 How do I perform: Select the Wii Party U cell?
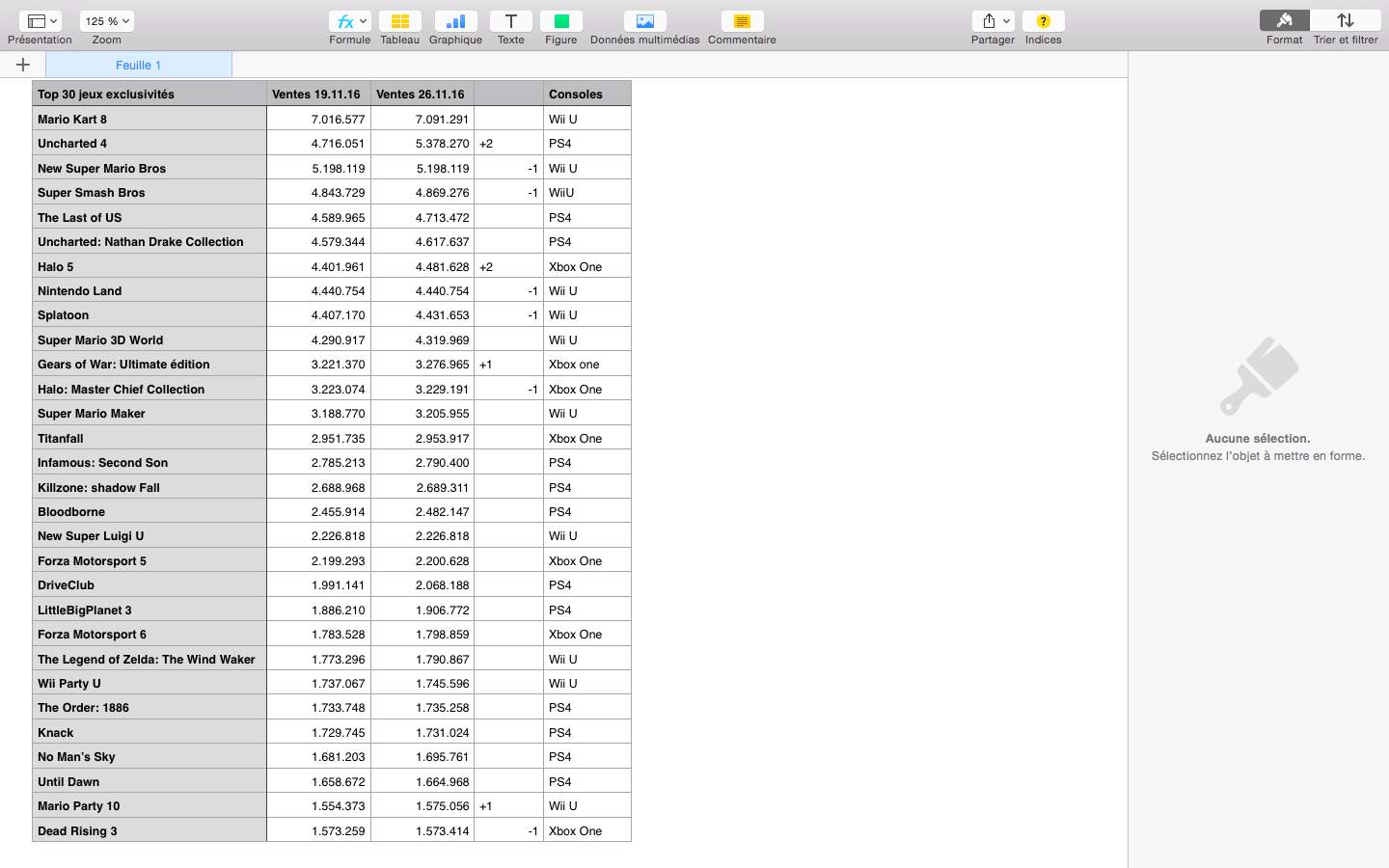click(150, 683)
